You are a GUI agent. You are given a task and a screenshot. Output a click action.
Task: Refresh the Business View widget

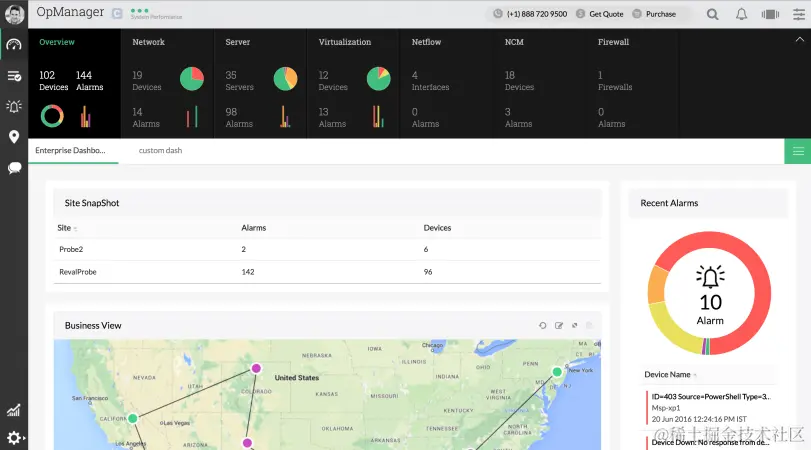(542, 325)
